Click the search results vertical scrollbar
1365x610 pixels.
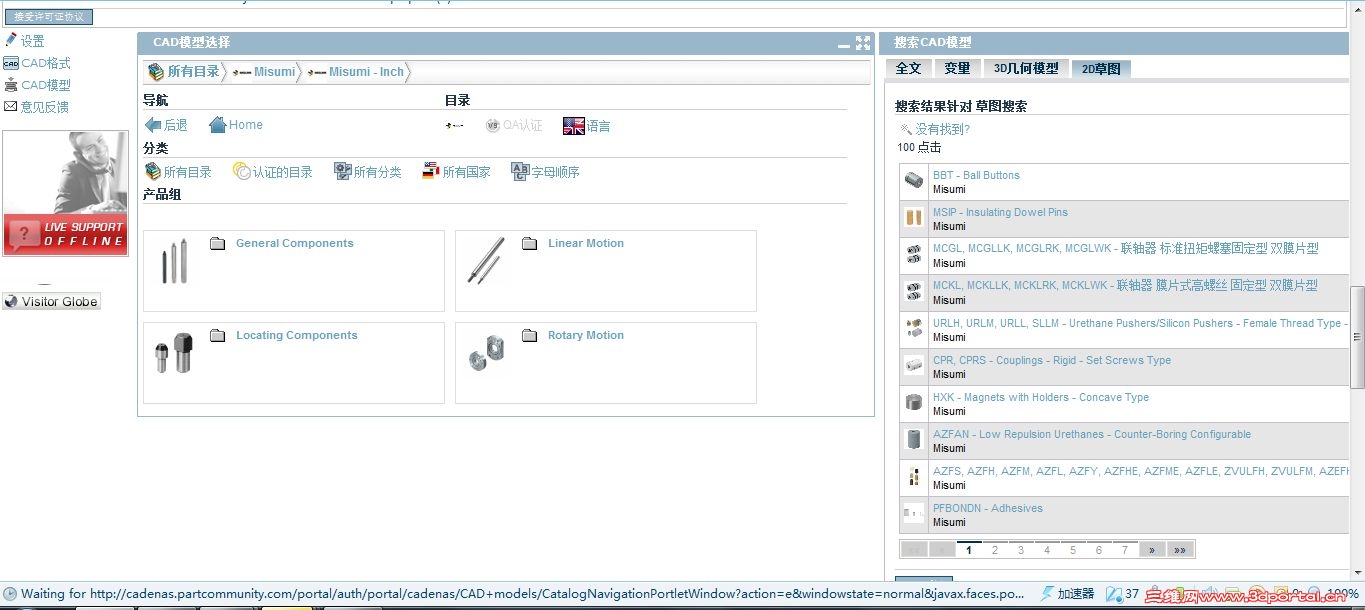point(1357,340)
